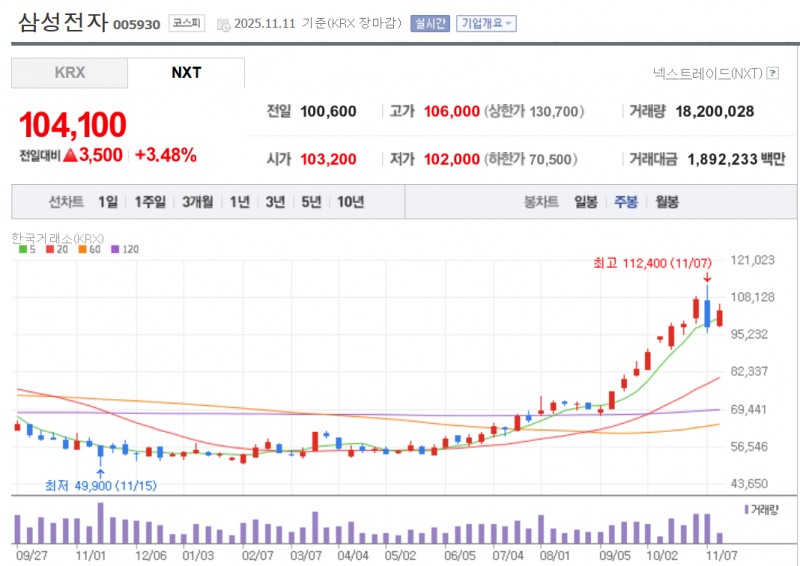Click current price 104,100
The image size is (800, 566).
[72, 125]
